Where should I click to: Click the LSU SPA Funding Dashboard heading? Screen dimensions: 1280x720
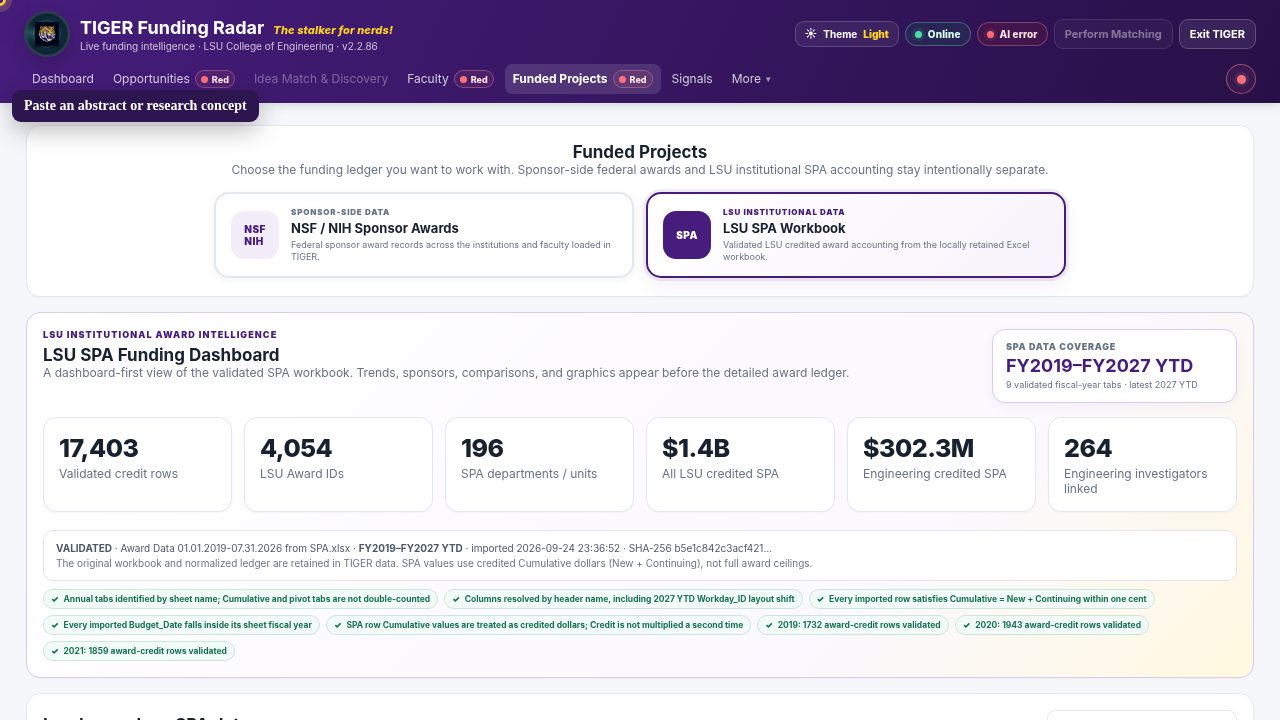(x=161, y=355)
